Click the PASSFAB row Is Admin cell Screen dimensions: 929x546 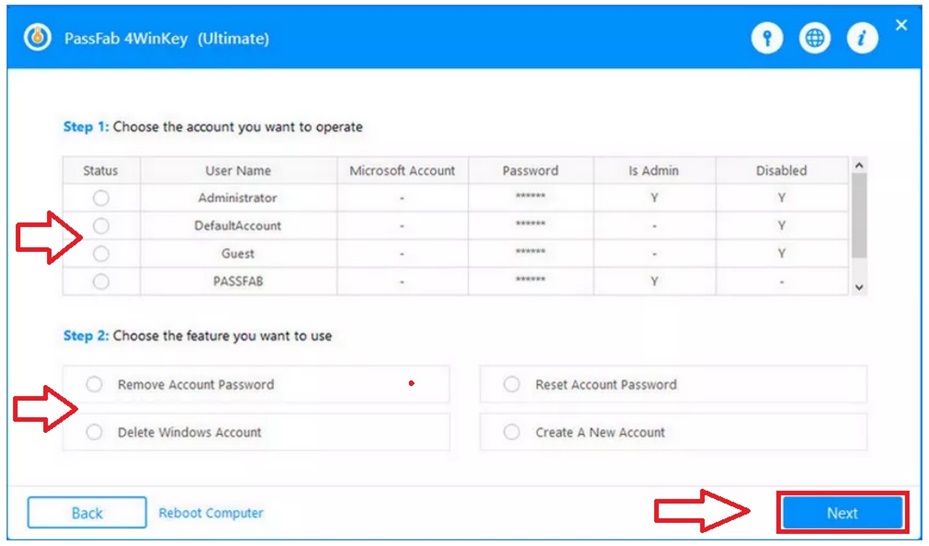654,281
